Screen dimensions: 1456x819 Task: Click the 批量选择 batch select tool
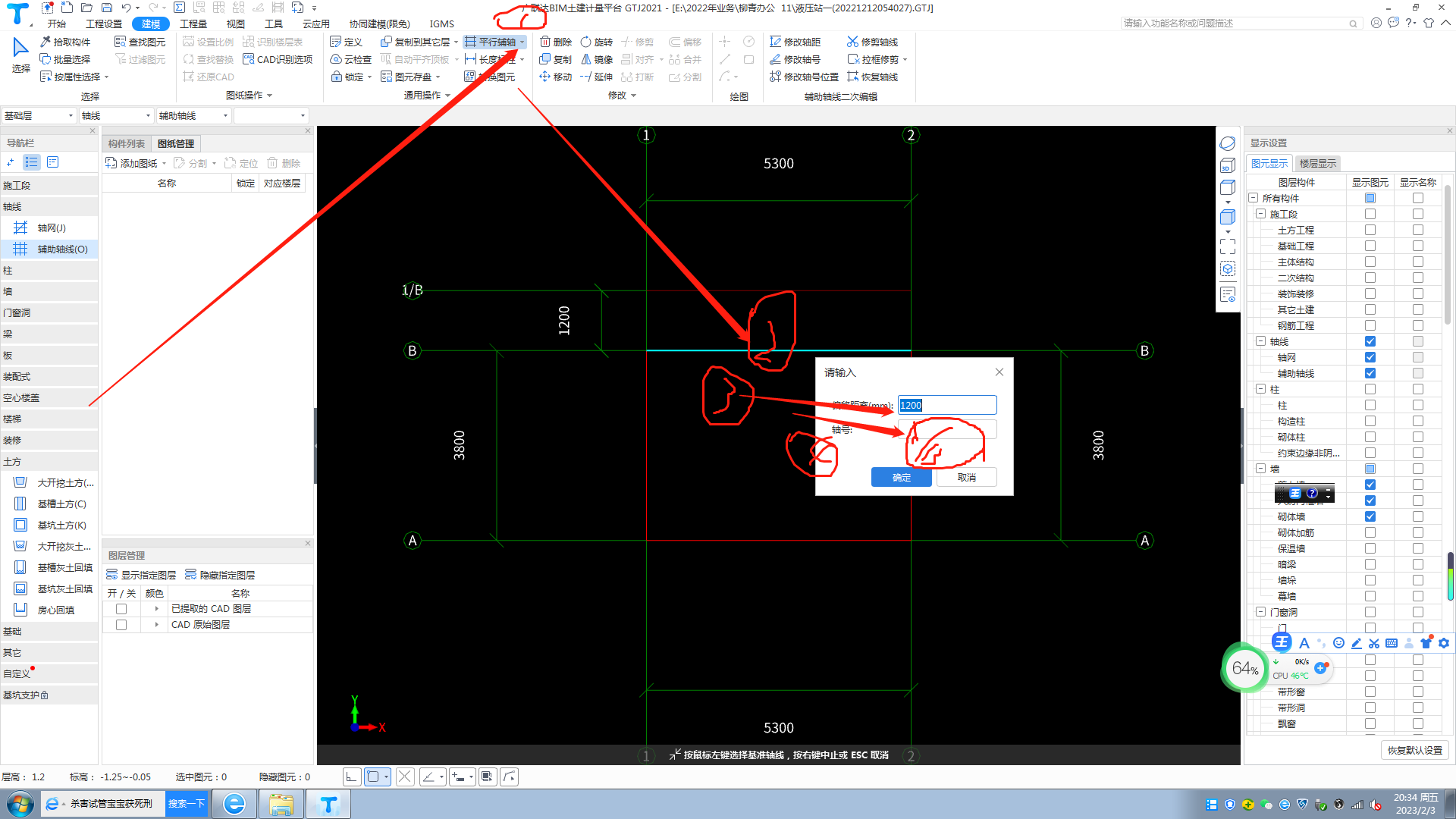coord(65,59)
